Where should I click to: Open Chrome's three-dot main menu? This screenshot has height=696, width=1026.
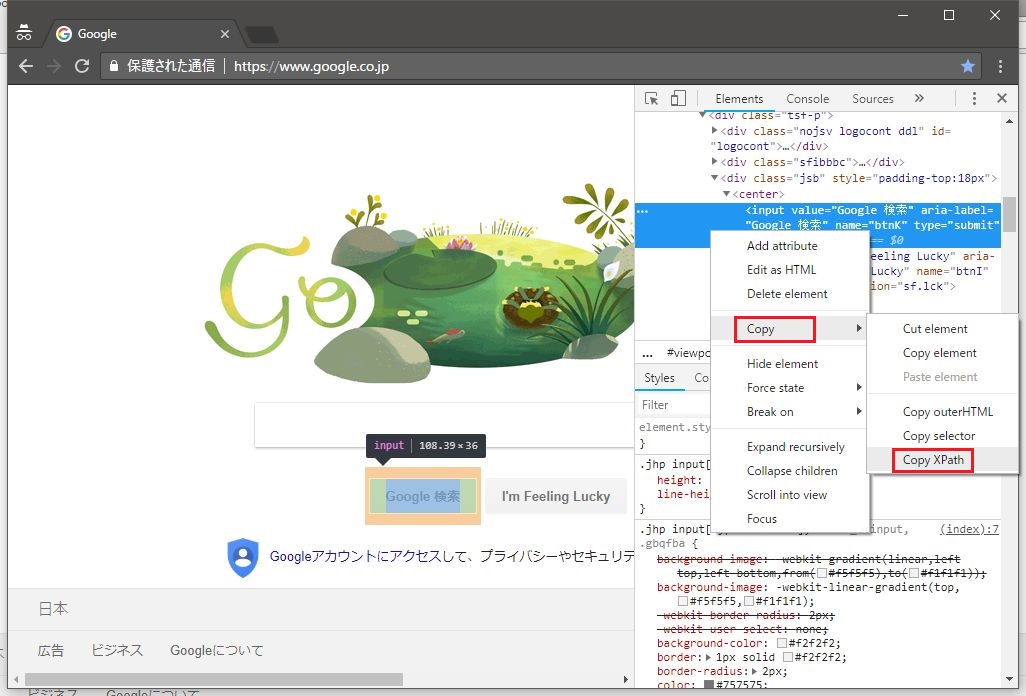click(1001, 66)
